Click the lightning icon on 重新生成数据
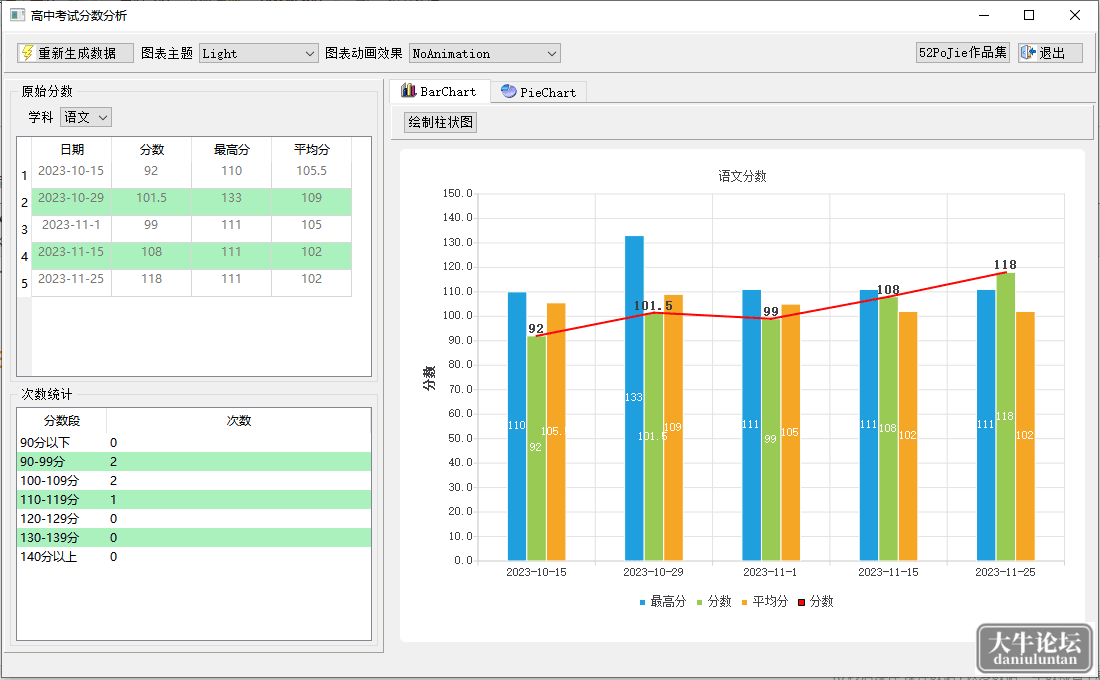Viewport: 1100px width, 680px height. pyautogui.click(x=27, y=53)
